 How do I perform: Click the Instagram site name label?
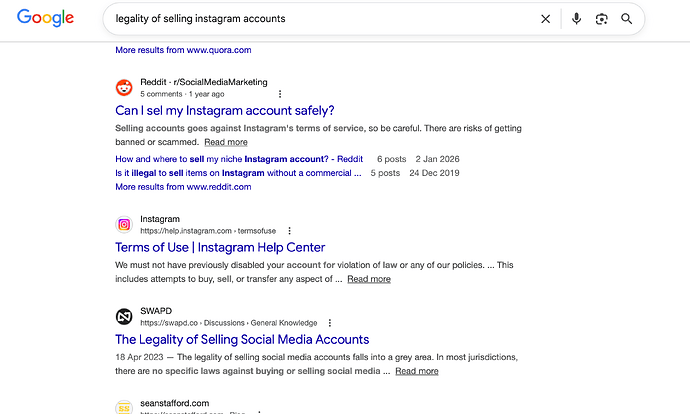(x=160, y=219)
